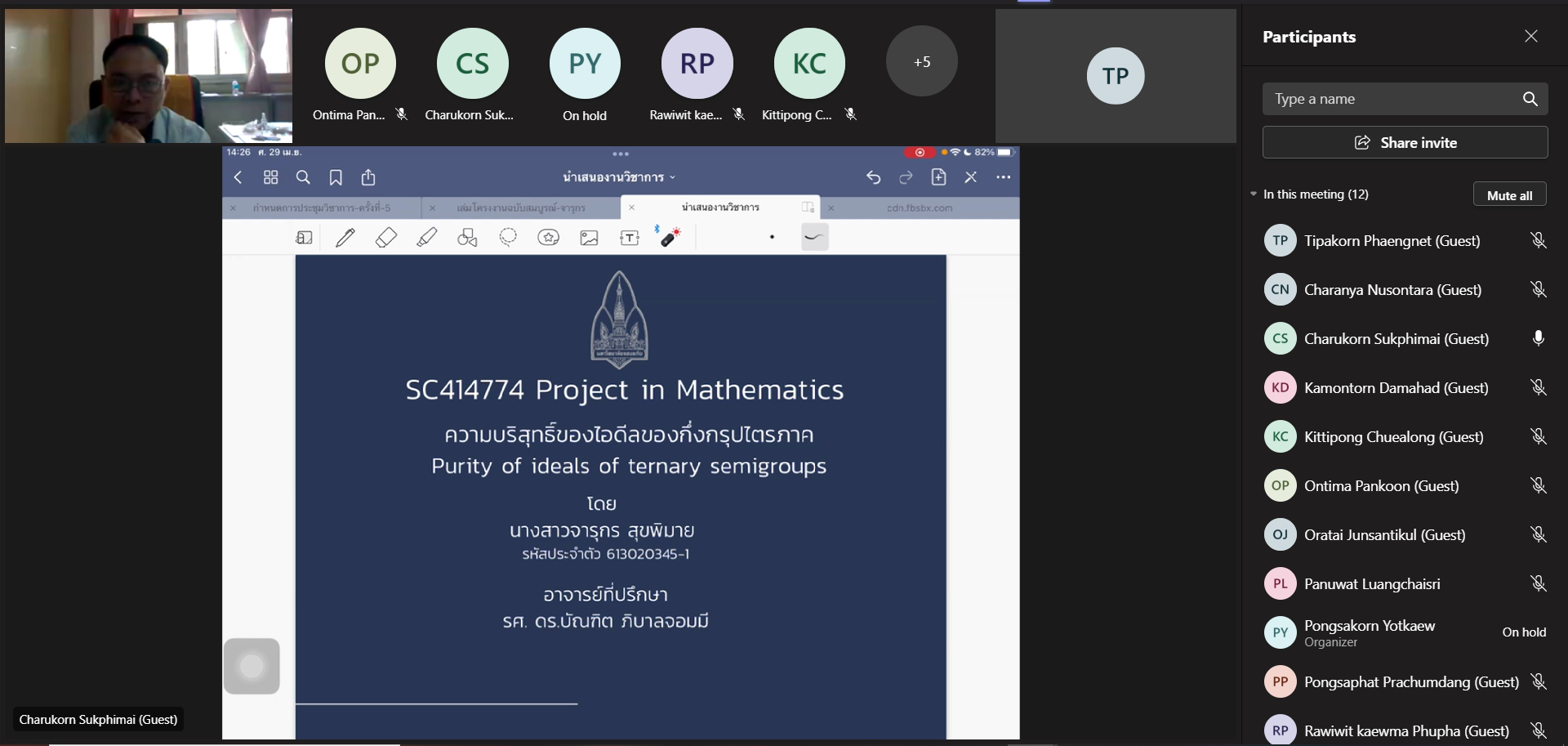
Task: Switch to the first document tab
Action: pyautogui.click(x=322, y=208)
